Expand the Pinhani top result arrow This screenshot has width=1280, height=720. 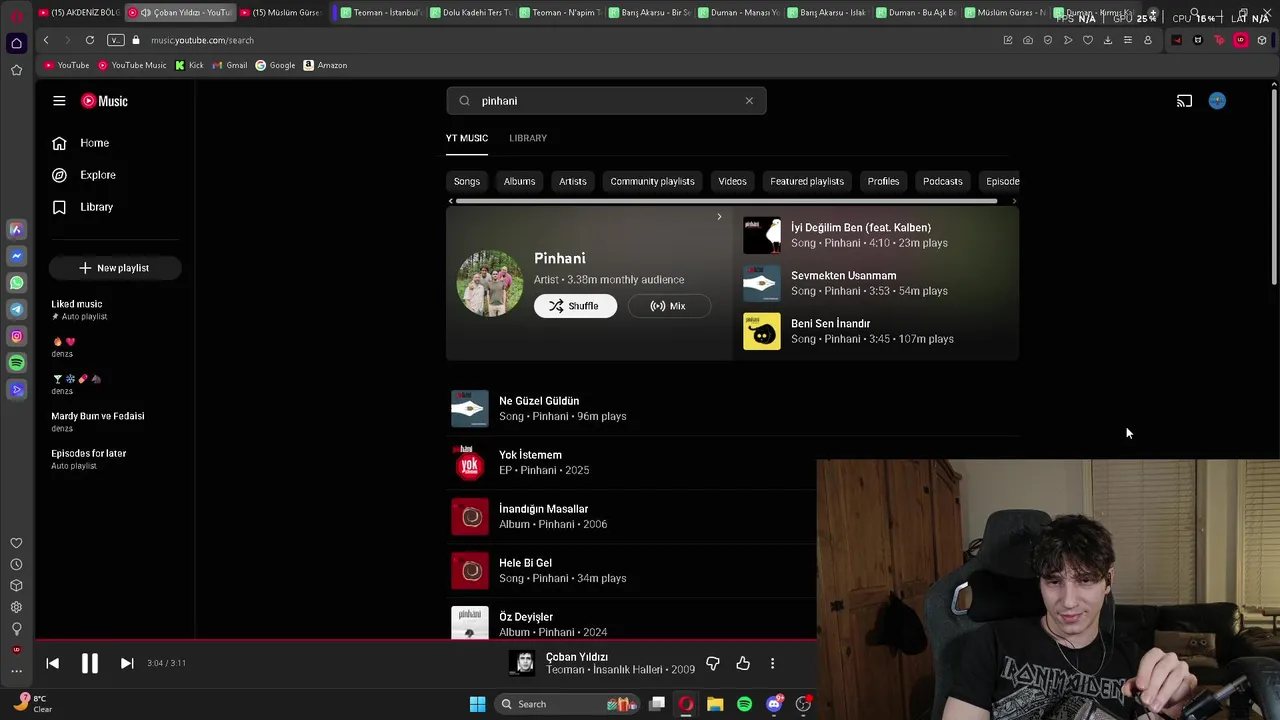click(x=719, y=217)
